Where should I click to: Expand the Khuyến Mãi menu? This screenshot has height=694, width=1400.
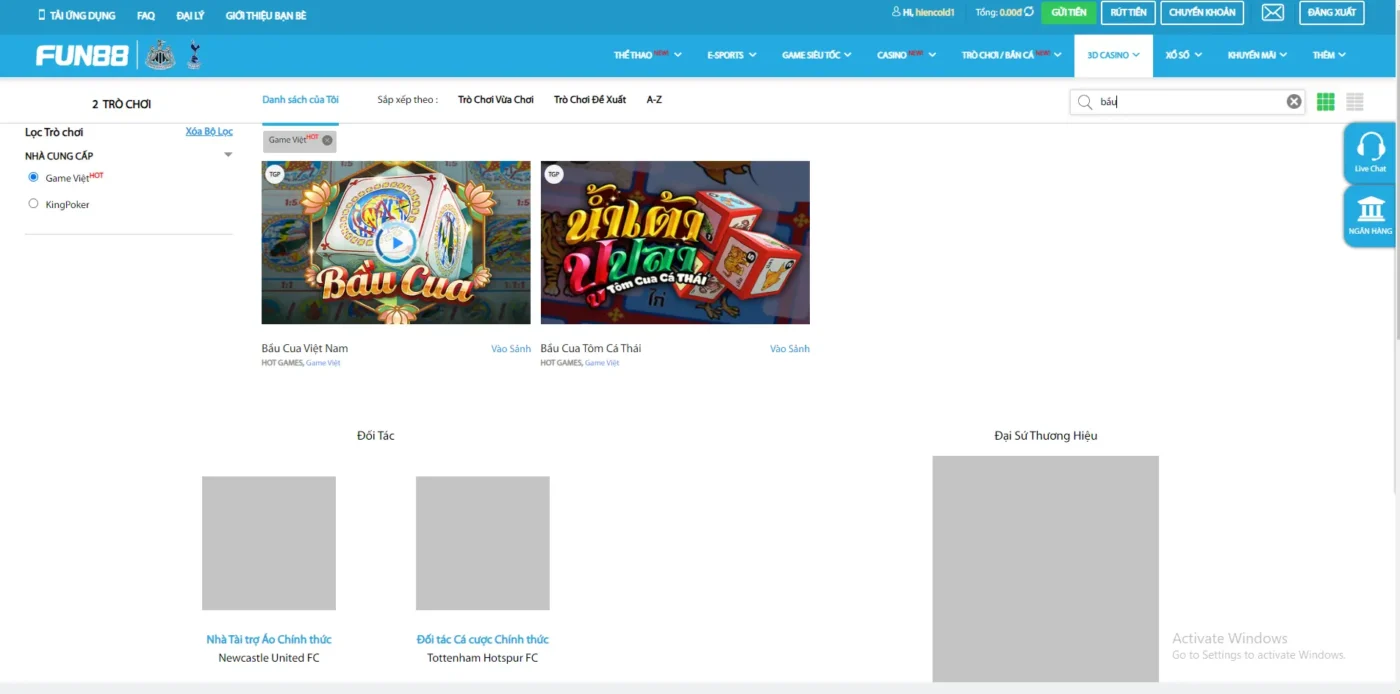tap(1257, 55)
